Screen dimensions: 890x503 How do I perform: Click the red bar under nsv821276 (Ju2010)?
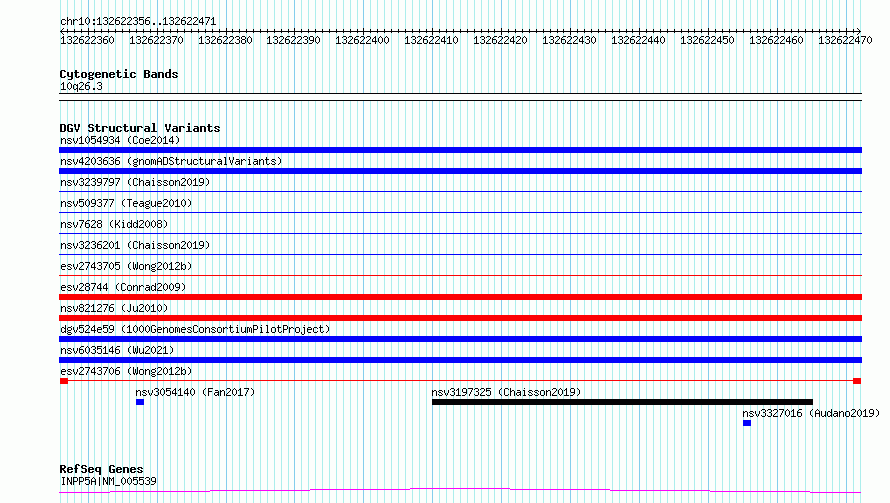(x=460, y=318)
